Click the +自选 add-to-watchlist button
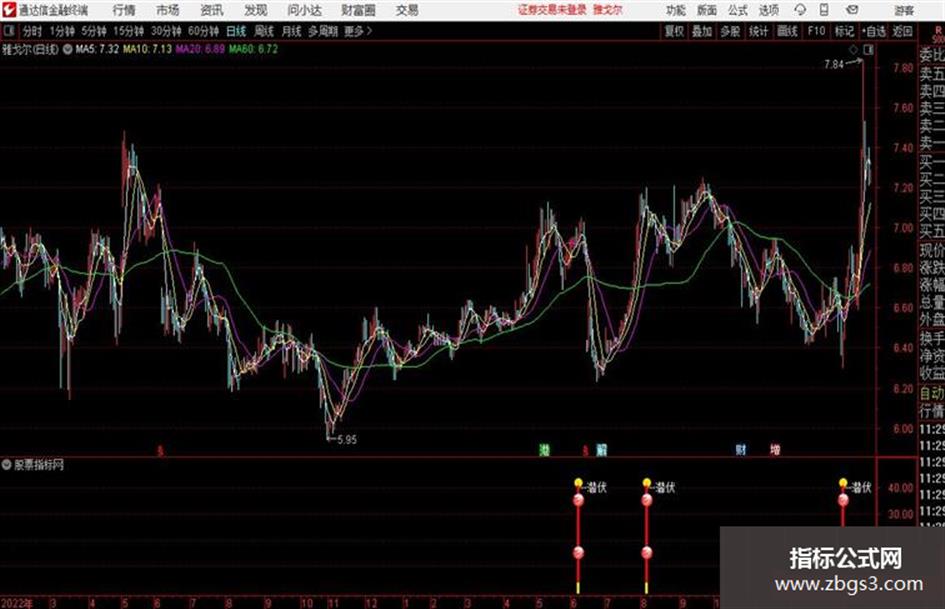945x609 pixels. click(x=873, y=31)
